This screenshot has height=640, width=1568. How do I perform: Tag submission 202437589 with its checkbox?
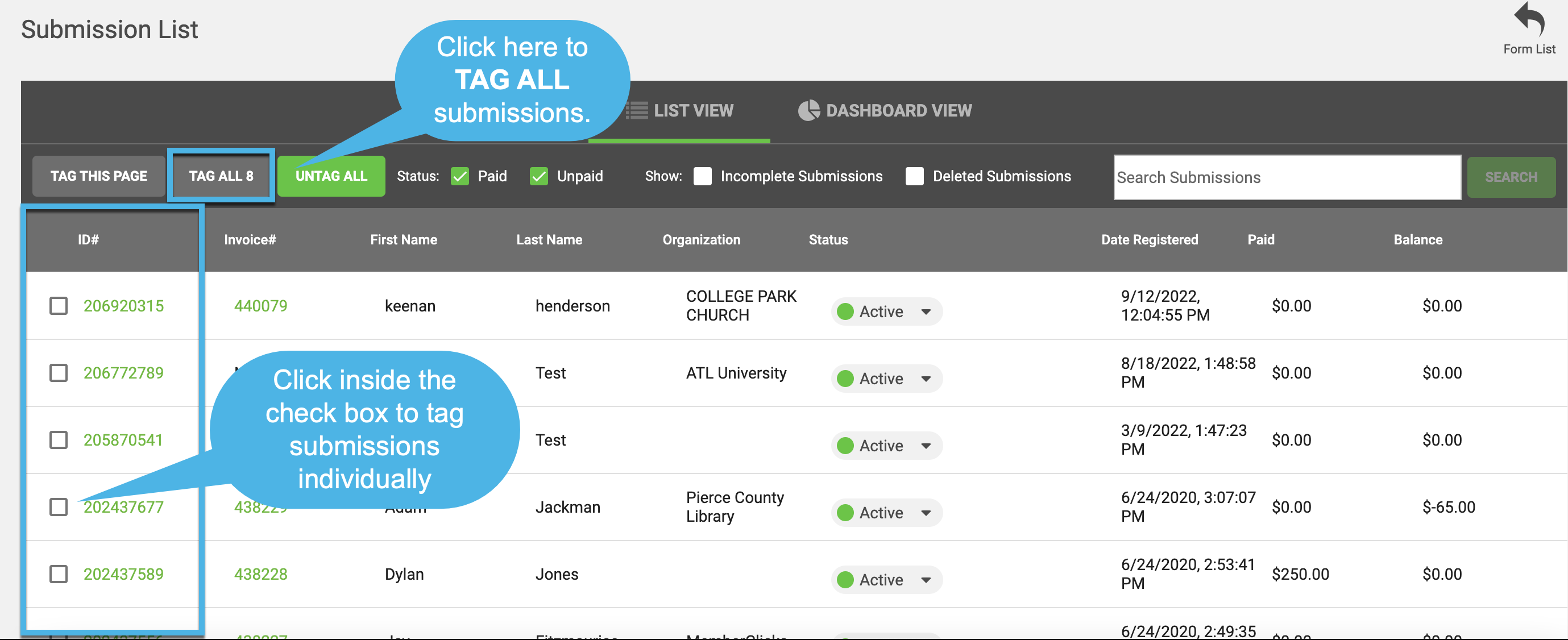pyautogui.click(x=59, y=573)
